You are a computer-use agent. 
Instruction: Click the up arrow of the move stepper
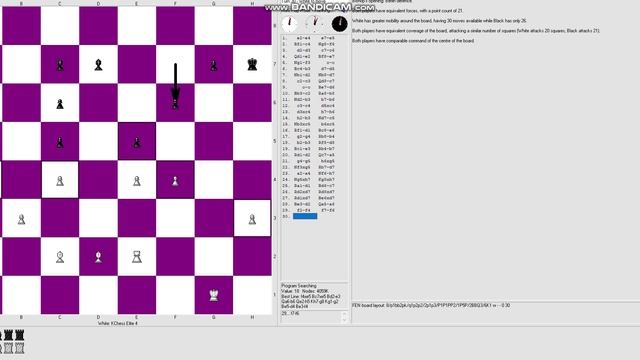pyautogui.click(x=344, y=314)
